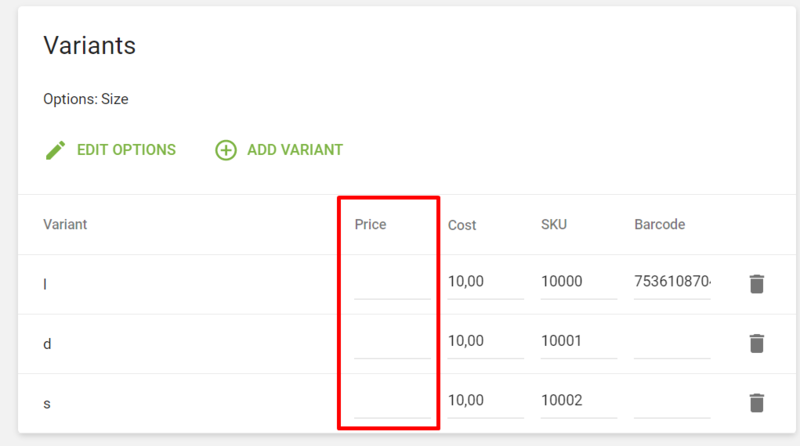Click the pencil icon for Edit Options
This screenshot has width=800, height=446.
[x=55, y=150]
